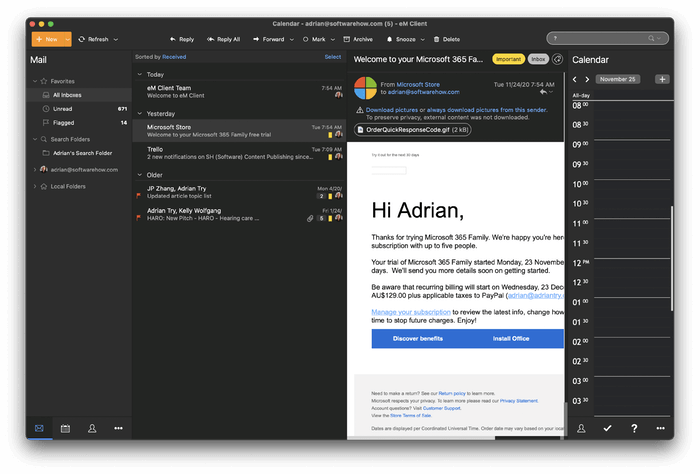Click the Archive toolbar icon
Image resolution: width=700 pixels, height=474 pixels.
pos(347,39)
